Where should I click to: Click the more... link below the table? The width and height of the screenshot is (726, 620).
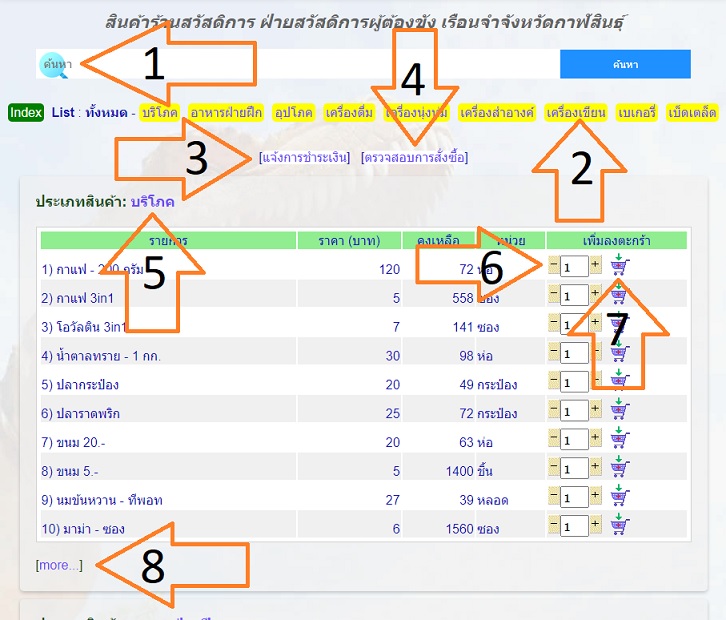(59, 565)
